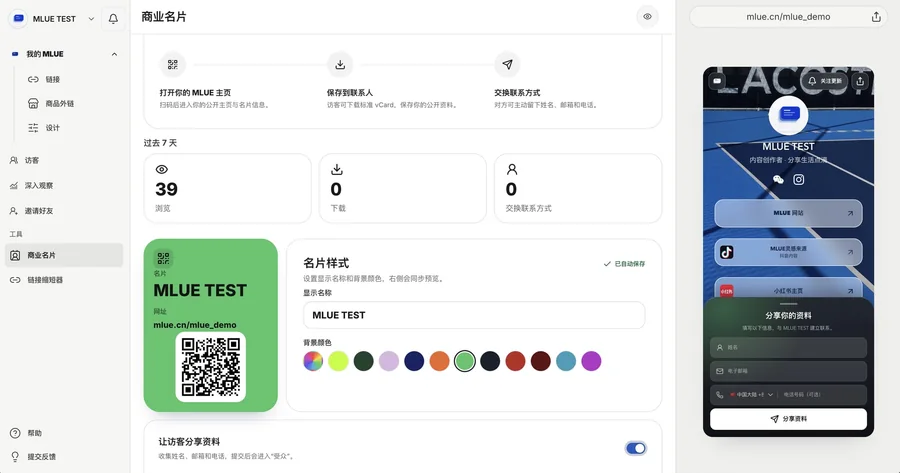Select the brick red background color
900x473 pixels.
click(515, 361)
